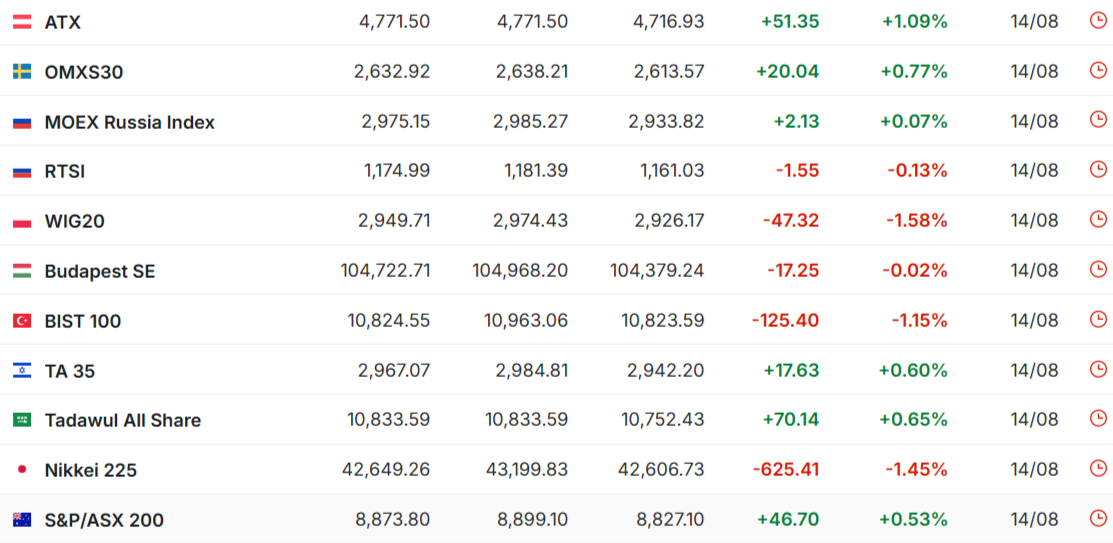1113x543 pixels.
Task: Click the Sweden flag beside OMXS30
Action: (22, 72)
